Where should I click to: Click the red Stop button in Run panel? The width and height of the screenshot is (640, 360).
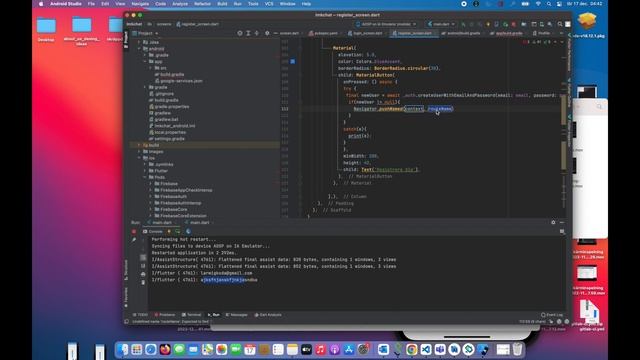[x=133, y=231]
